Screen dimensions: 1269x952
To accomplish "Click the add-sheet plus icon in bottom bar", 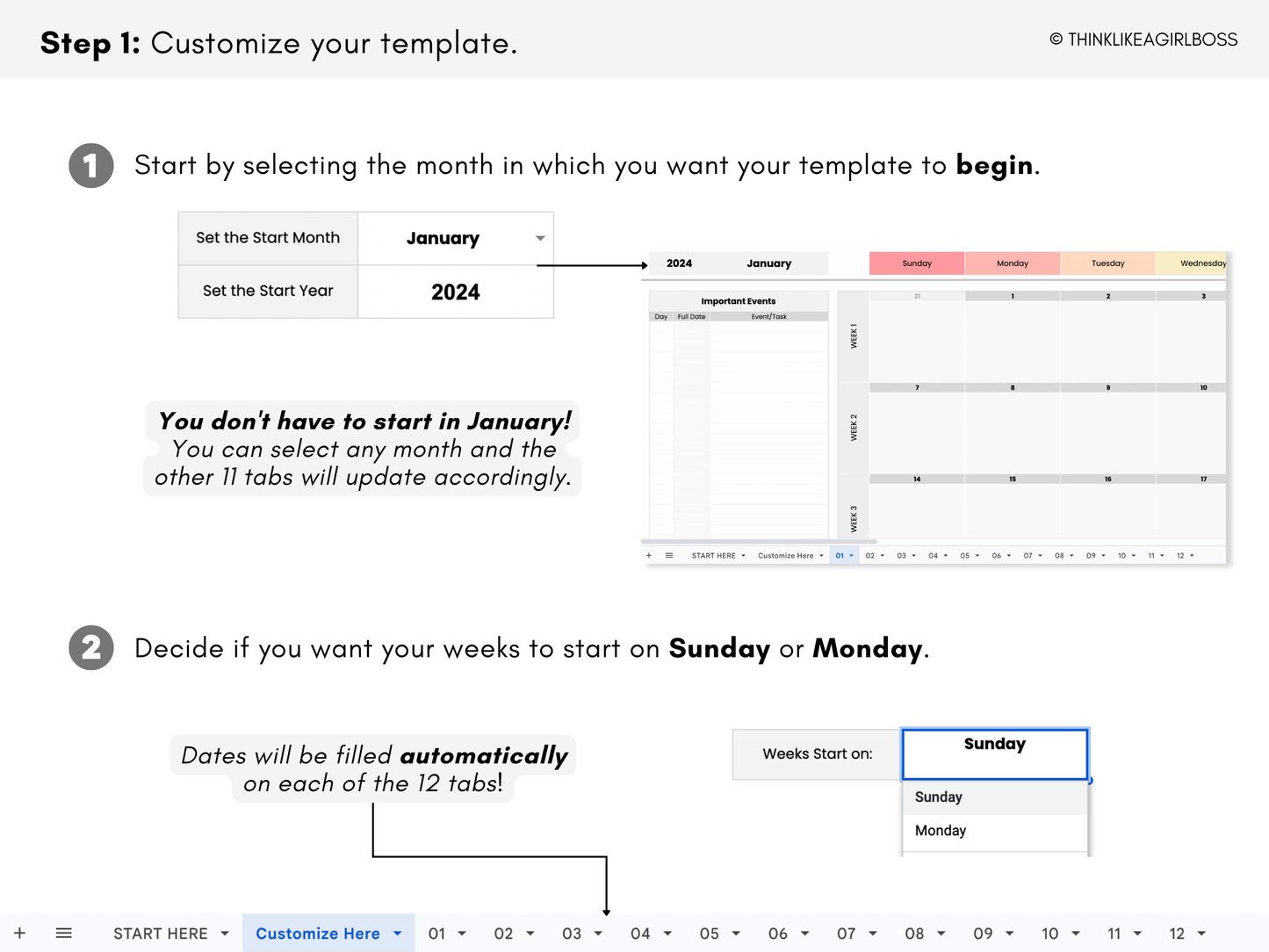I will pyautogui.click(x=19, y=933).
